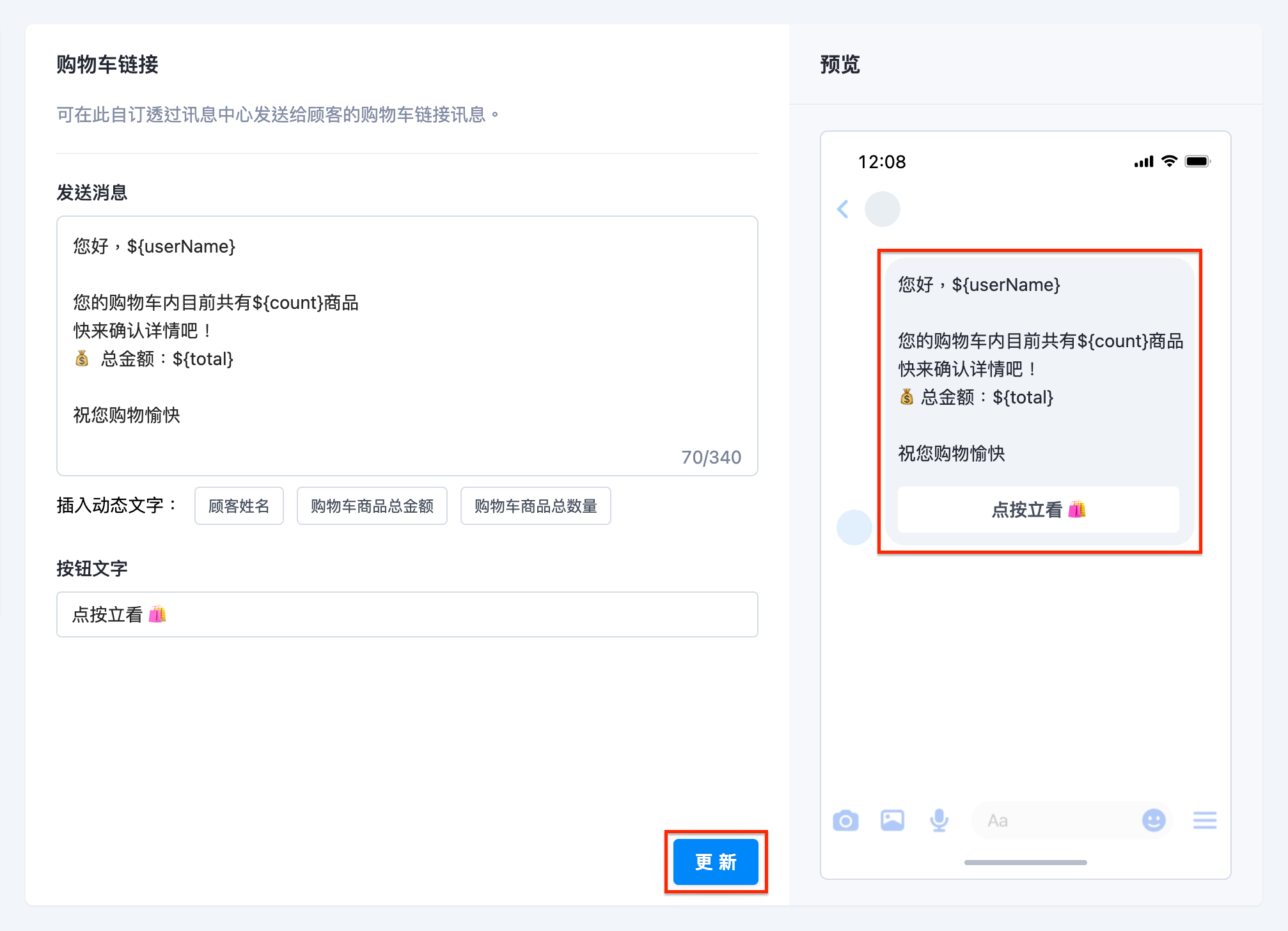1288x931 pixels.
Task: Click the 祝您购物愉快 line in the preview bubble
Action: 952,453
